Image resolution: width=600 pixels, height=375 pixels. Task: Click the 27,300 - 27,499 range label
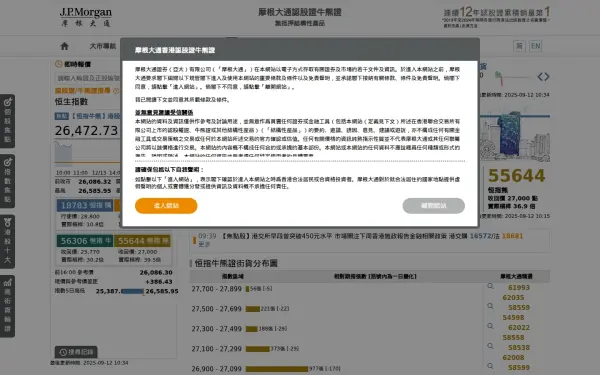tap(217, 329)
